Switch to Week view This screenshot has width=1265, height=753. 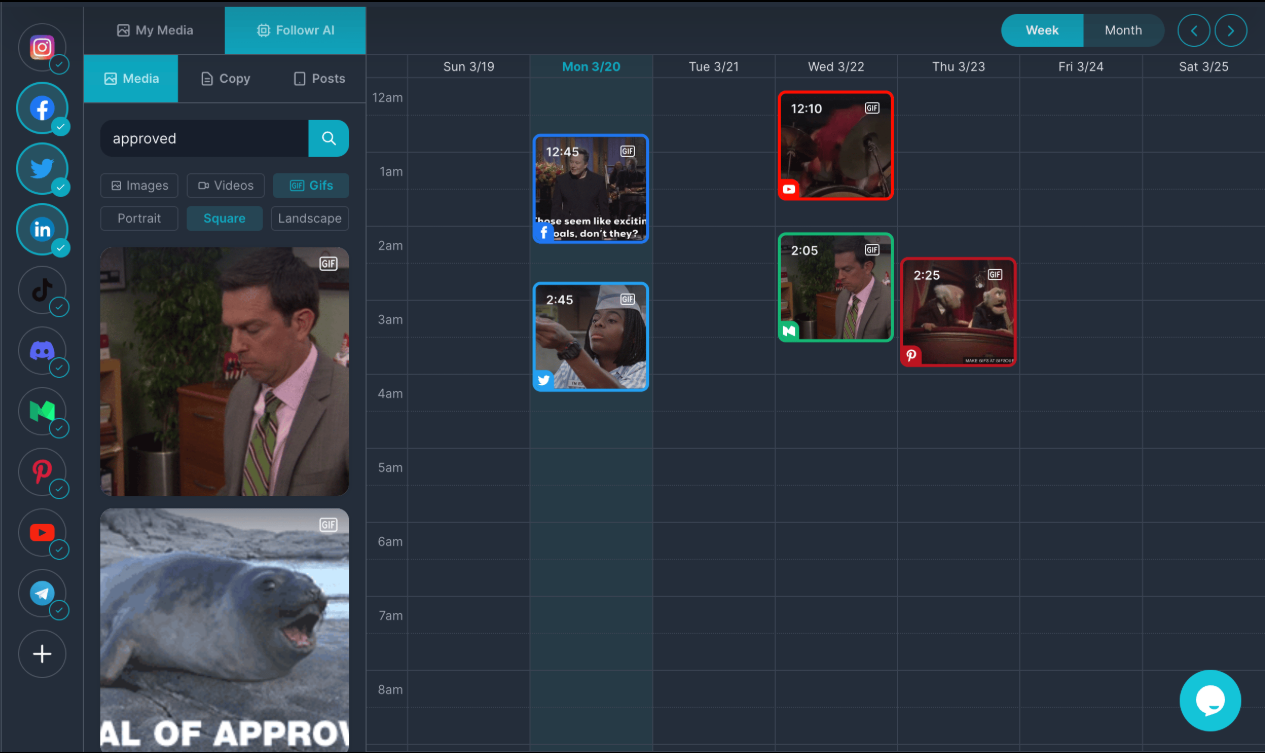point(1042,30)
